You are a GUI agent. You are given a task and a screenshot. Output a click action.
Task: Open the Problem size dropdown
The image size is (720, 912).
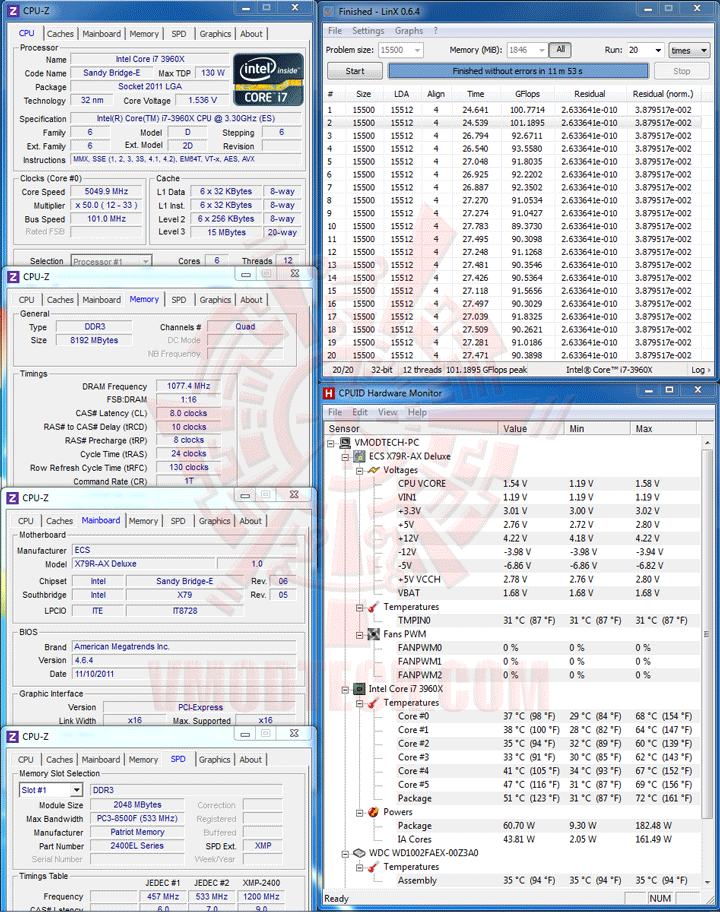click(417, 50)
